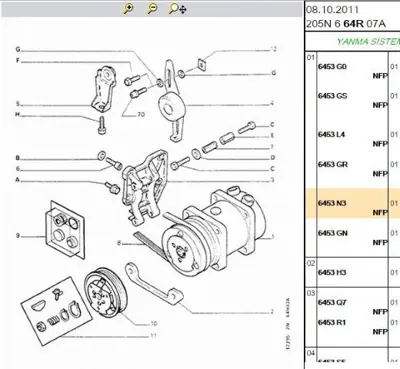Screen dimensions: 400x369
Task: Click callout number 6 on the diagram
Action: point(18,169)
